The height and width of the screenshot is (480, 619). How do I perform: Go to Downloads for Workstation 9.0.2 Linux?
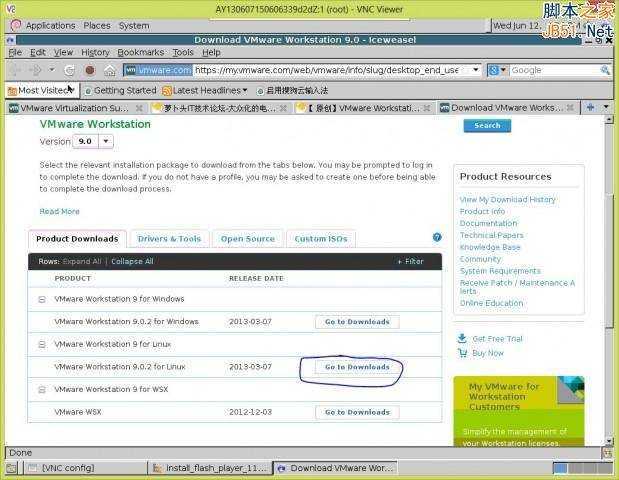coord(357,367)
